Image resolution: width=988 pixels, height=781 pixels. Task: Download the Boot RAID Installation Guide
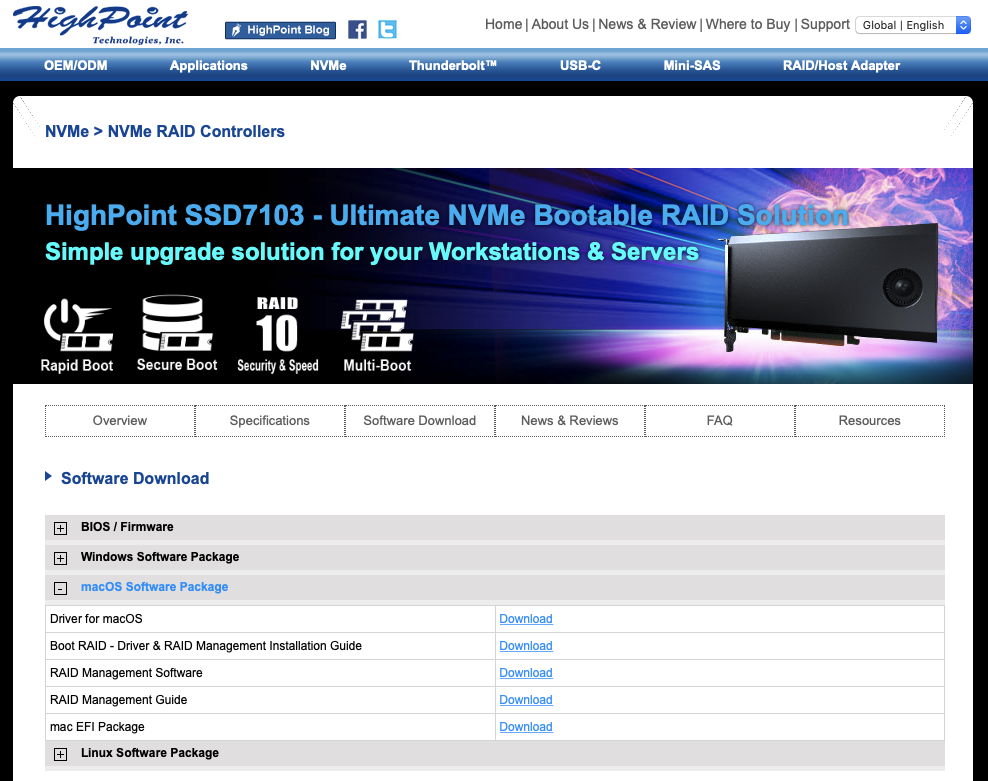tap(526, 646)
